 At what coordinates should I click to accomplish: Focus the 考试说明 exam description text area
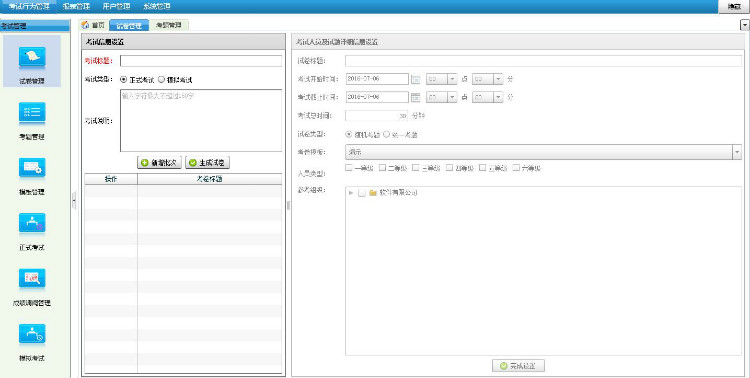[201, 121]
